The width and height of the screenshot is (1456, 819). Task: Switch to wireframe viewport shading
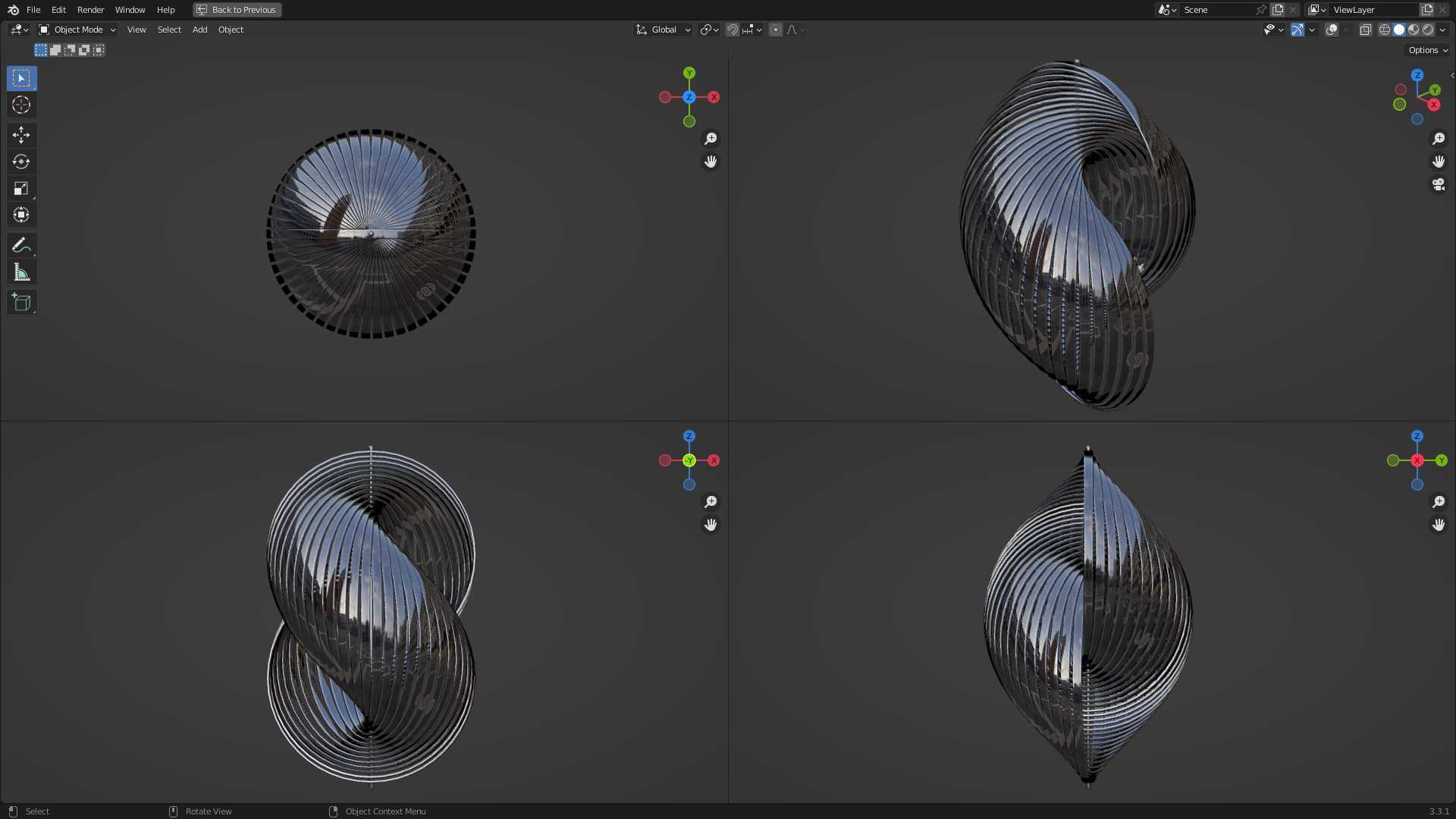(1385, 30)
